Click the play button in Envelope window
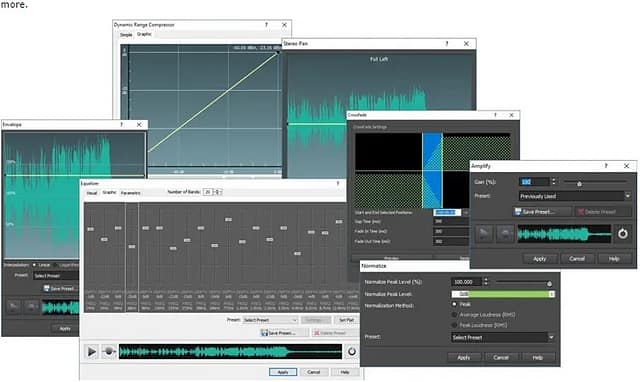The height and width of the screenshot is (382, 640). click(x=13, y=306)
